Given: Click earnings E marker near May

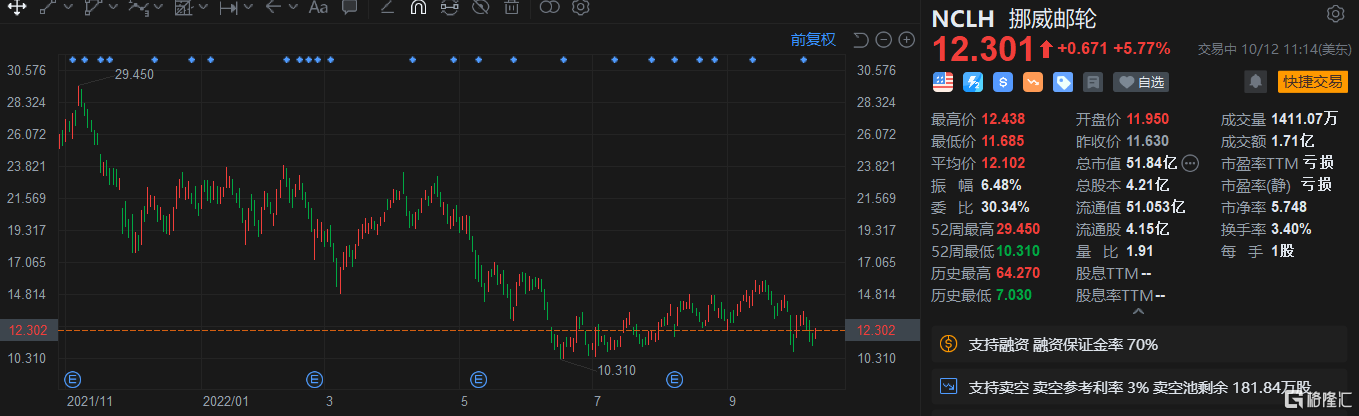Looking at the screenshot, I should [x=478, y=379].
